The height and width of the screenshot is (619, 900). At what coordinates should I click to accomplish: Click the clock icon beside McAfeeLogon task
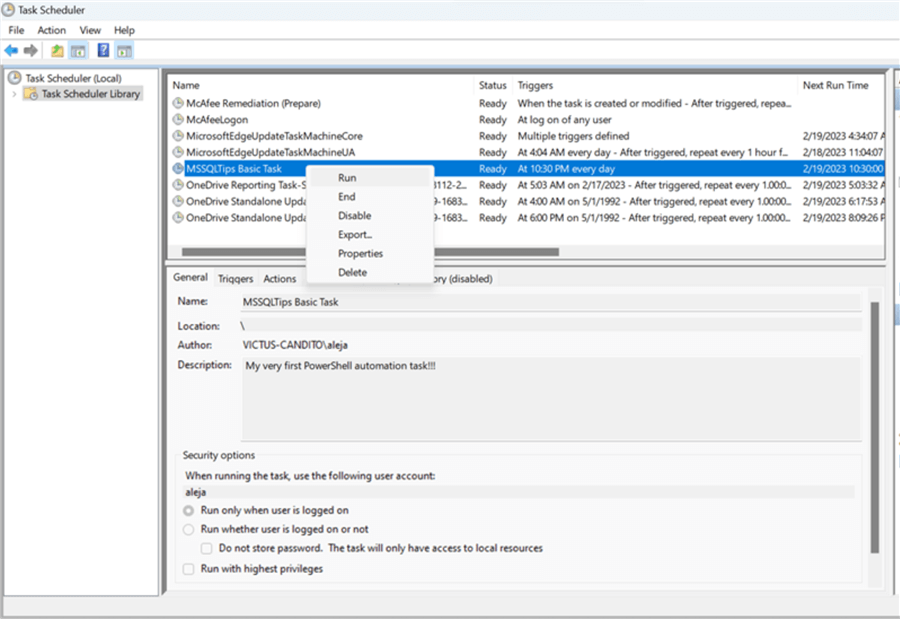click(x=178, y=119)
